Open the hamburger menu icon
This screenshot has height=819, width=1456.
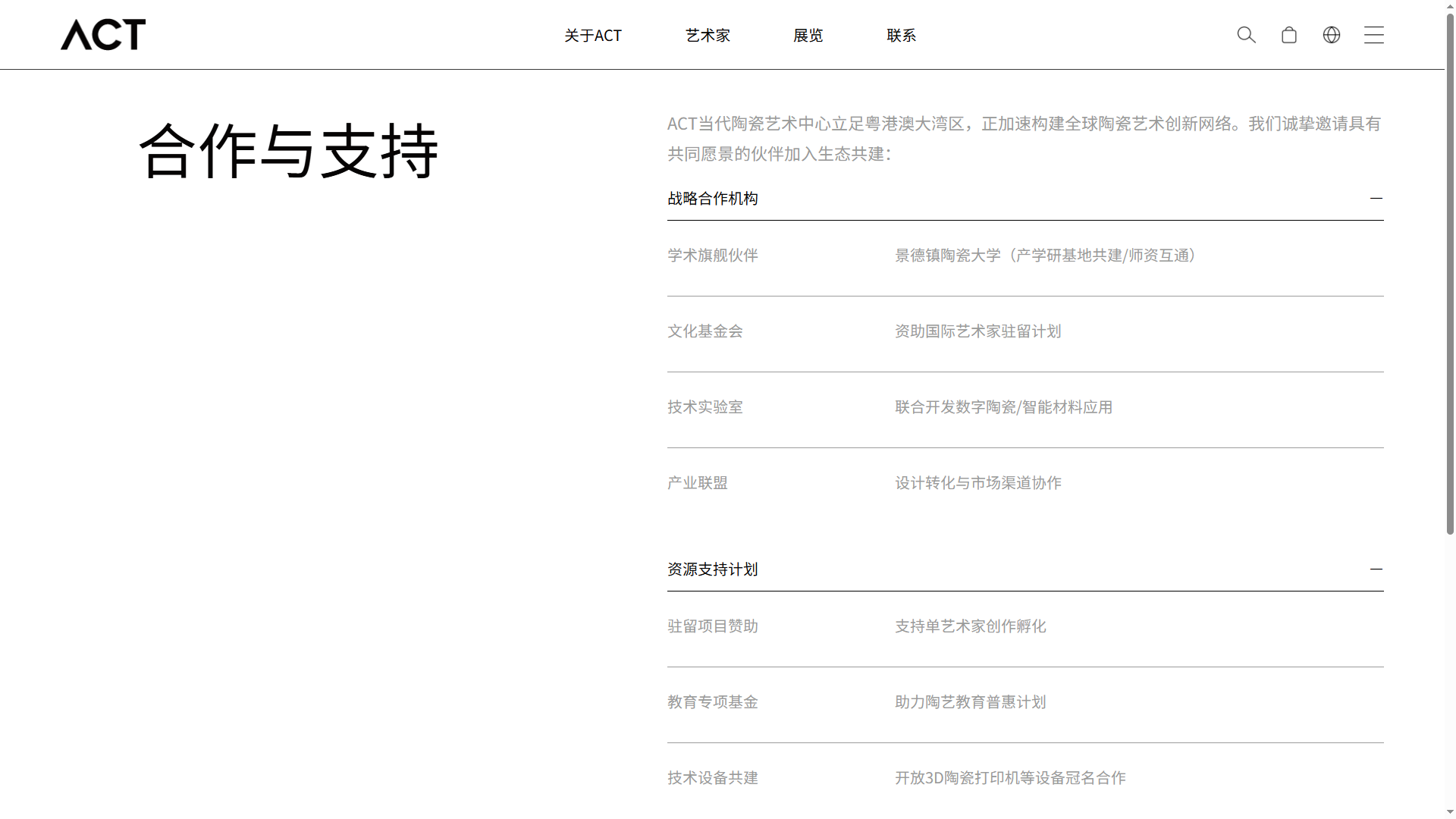tap(1374, 35)
